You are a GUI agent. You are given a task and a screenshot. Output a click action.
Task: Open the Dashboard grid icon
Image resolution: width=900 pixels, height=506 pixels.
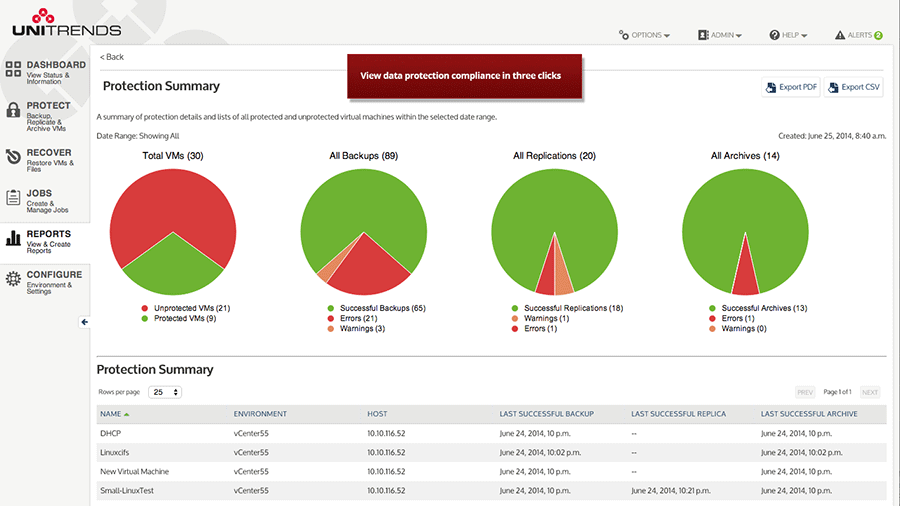pyautogui.click(x=13, y=69)
